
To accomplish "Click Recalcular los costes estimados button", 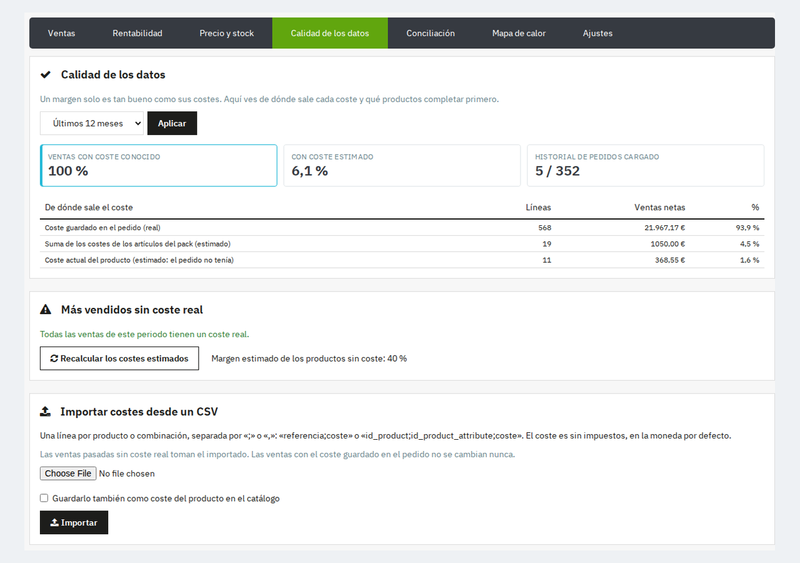I will pos(119,358).
